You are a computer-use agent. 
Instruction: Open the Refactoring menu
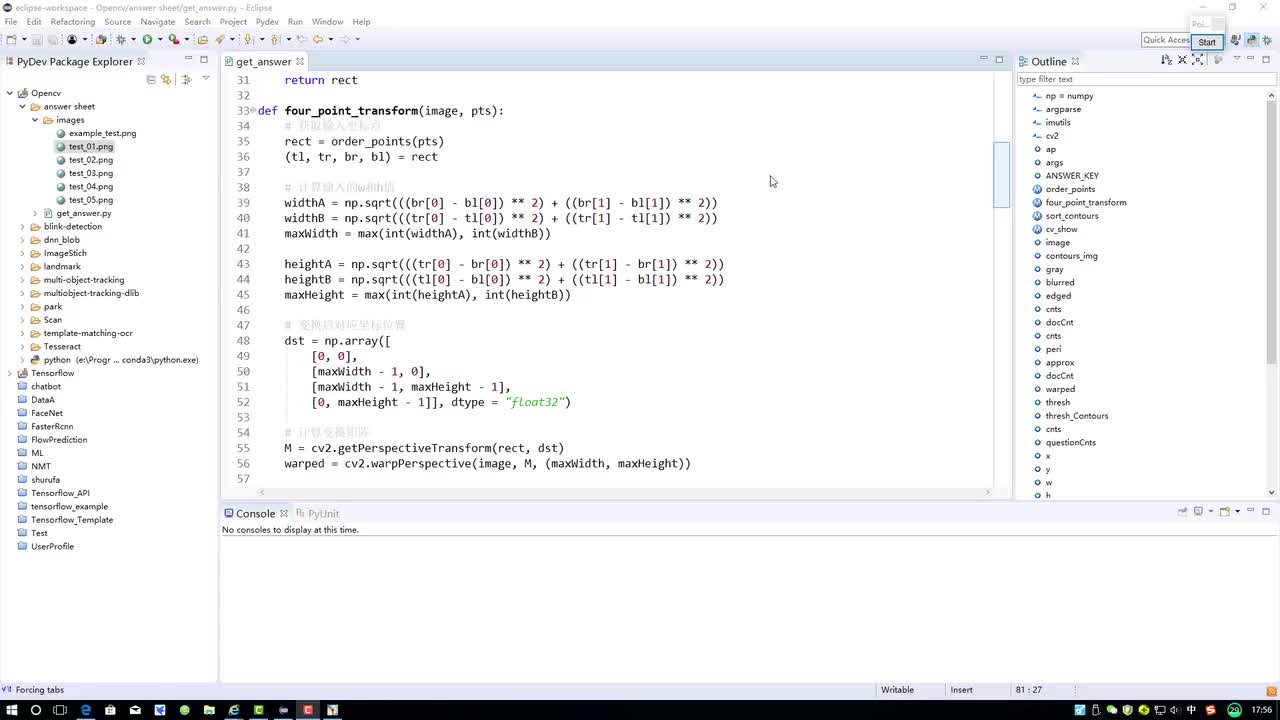pyautogui.click(x=72, y=22)
